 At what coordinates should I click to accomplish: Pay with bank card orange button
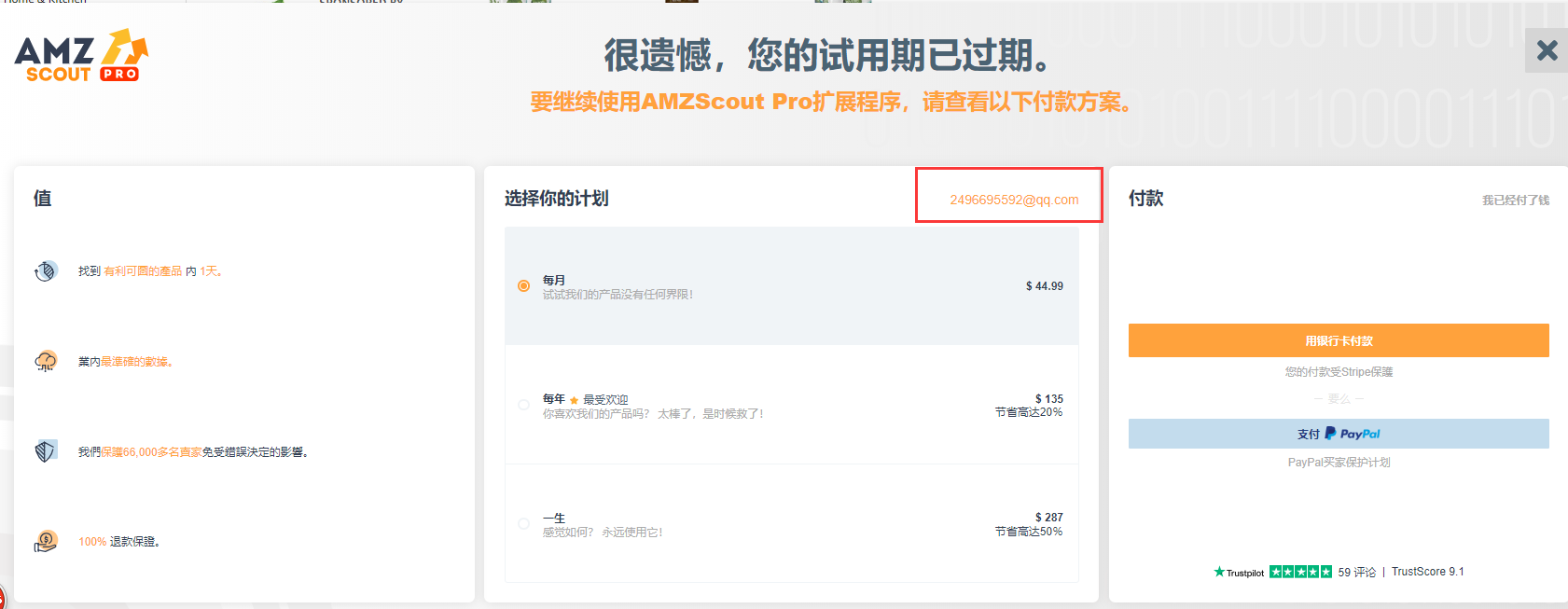[1338, 340]
